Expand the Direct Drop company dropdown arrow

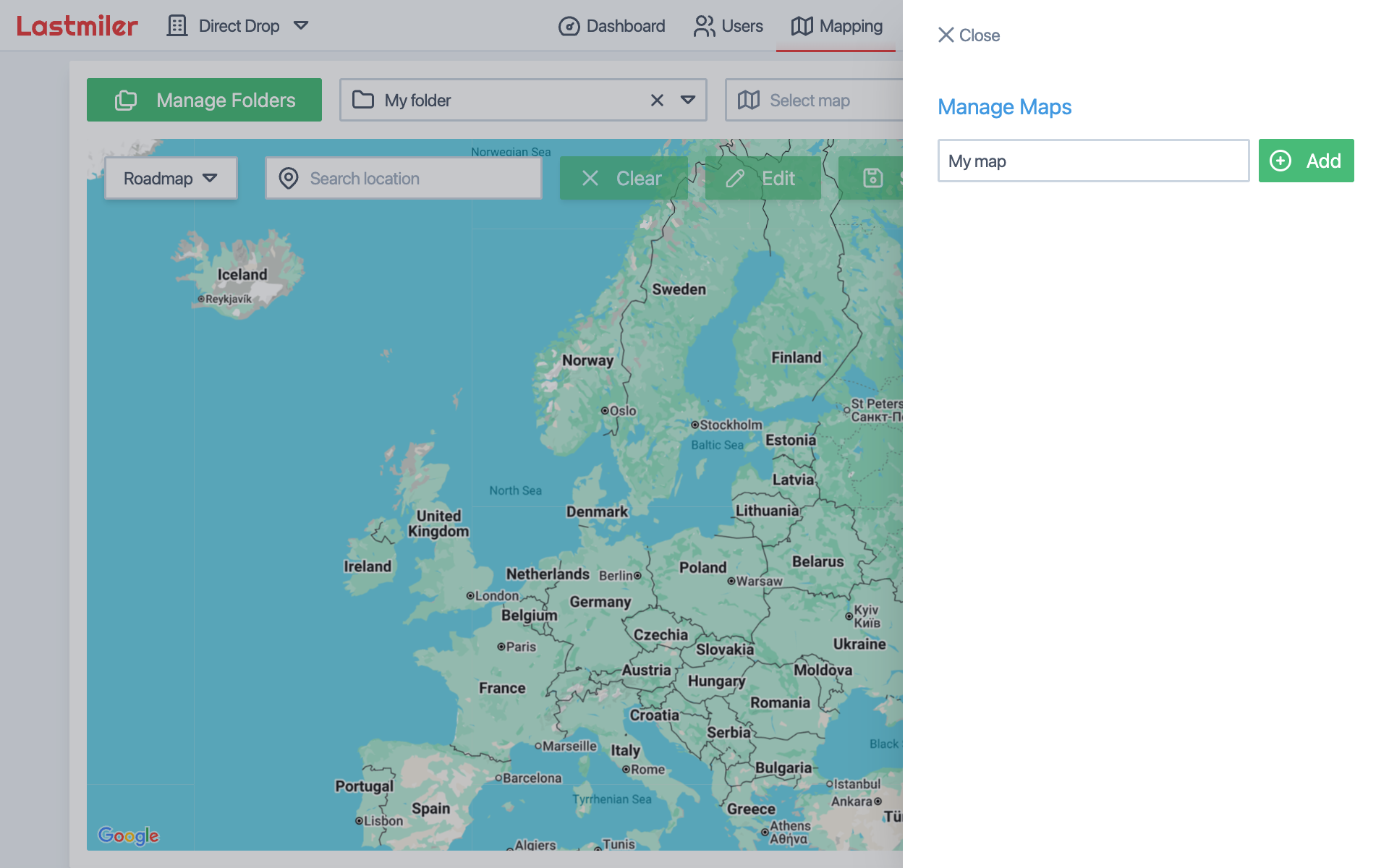(301, 26)
